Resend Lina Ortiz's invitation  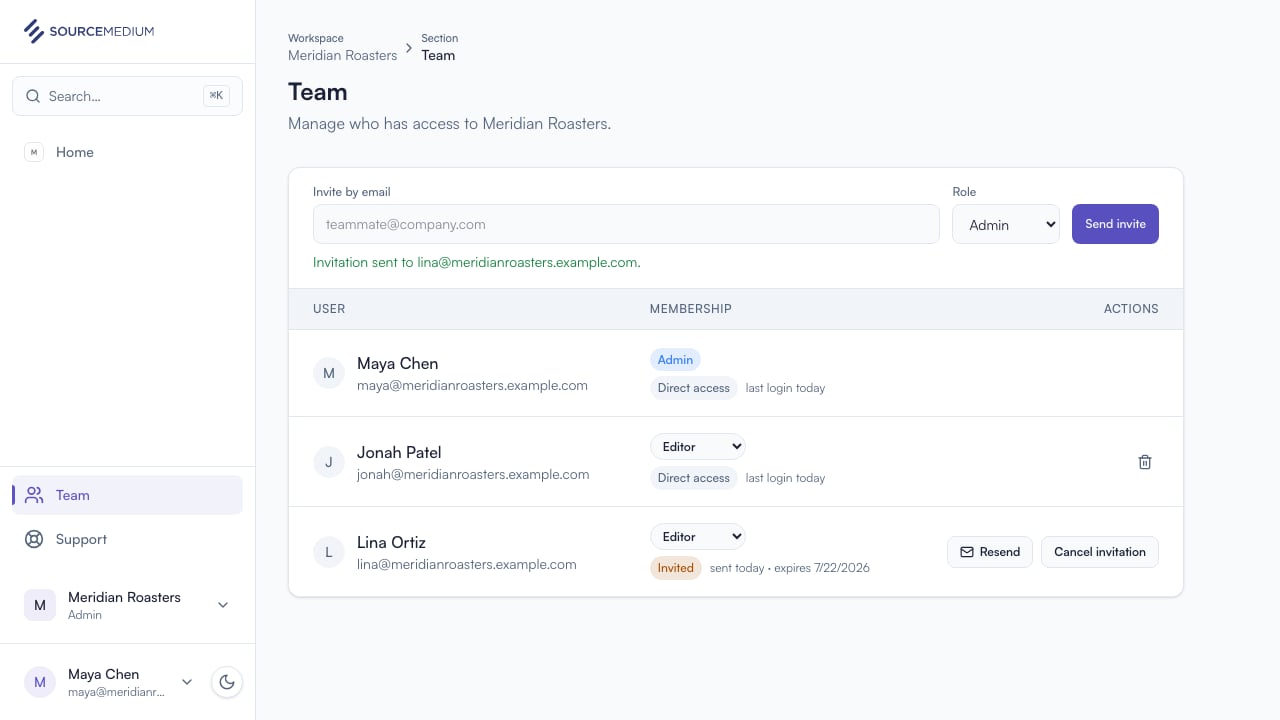tap(990, 552)
